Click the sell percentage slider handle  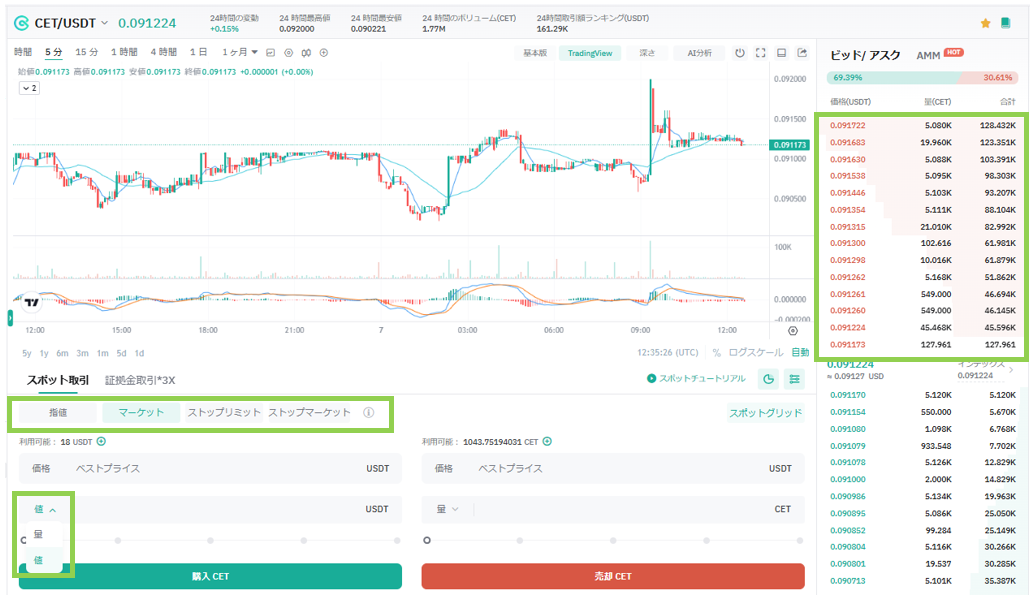427,540
